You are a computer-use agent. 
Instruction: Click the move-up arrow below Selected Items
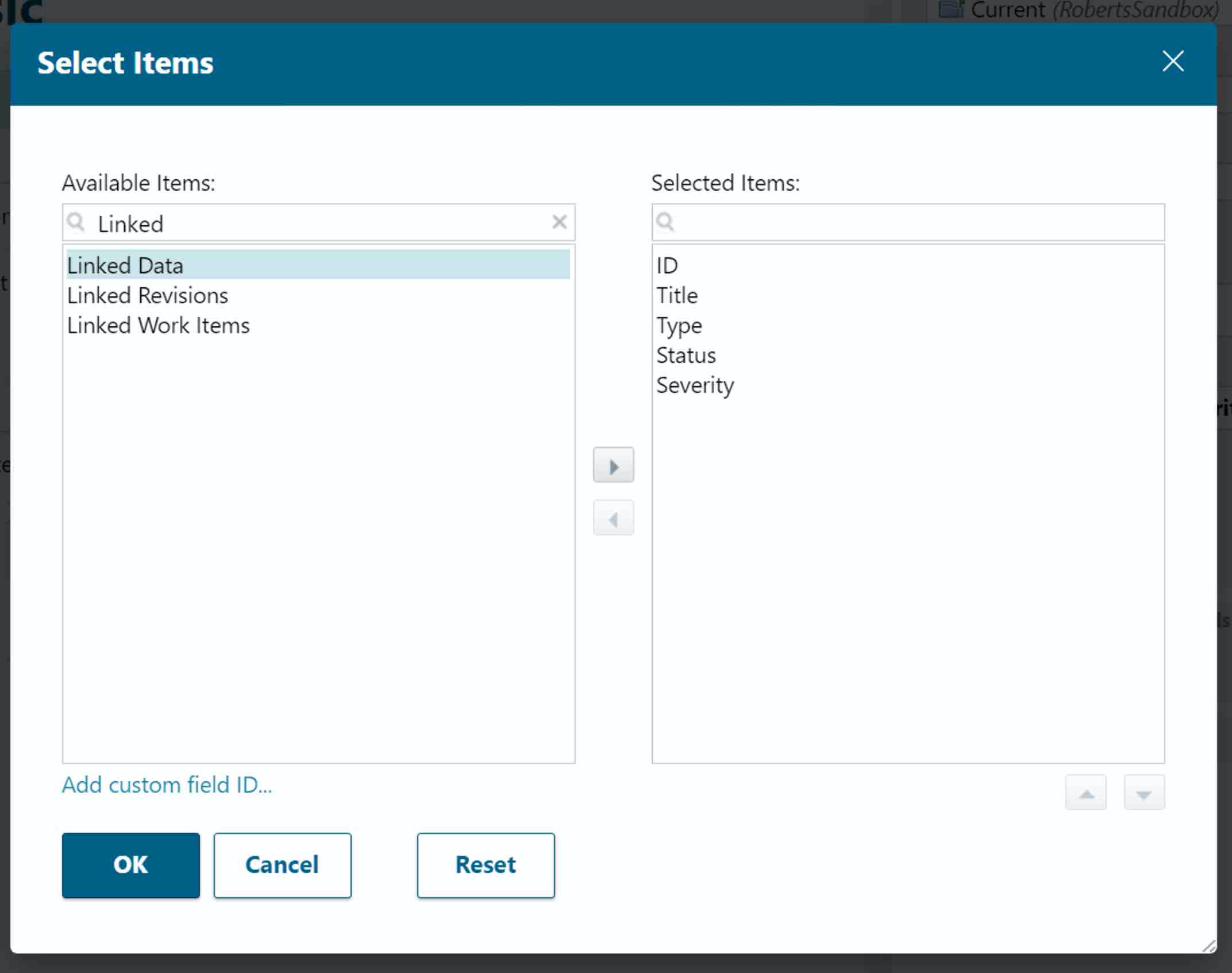click(x=1085, y=793)
